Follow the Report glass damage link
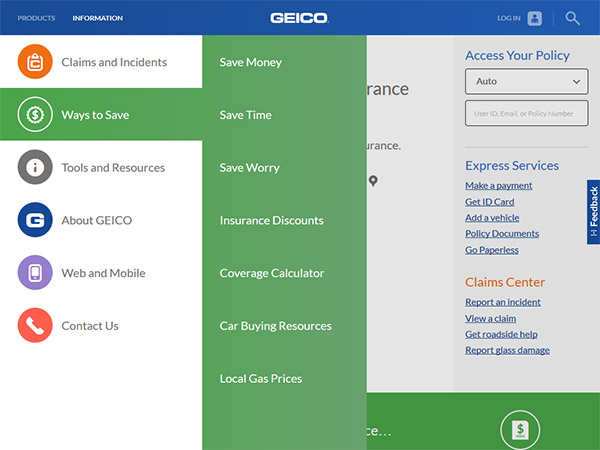600x450 pixels. coord(507,350)
